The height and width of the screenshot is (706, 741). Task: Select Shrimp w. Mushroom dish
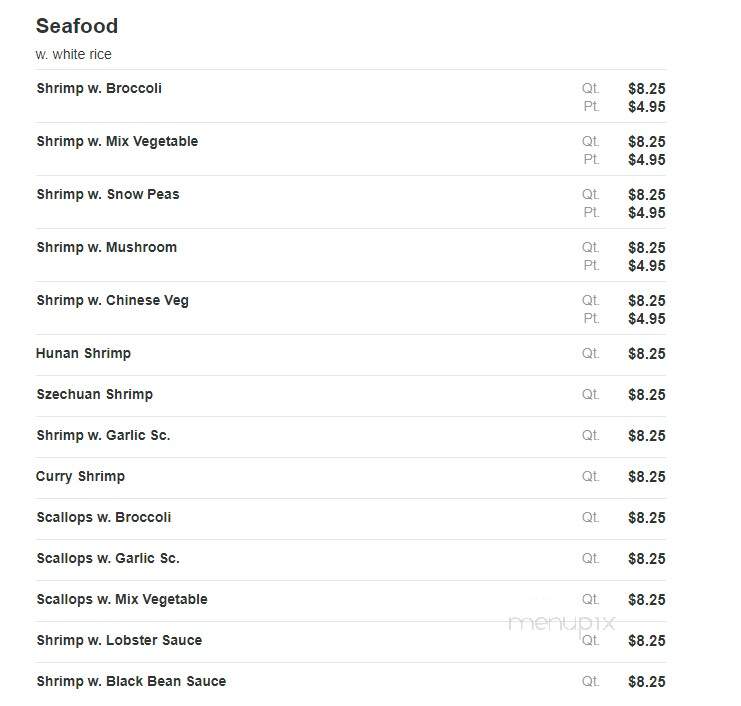tap(106, 247)
